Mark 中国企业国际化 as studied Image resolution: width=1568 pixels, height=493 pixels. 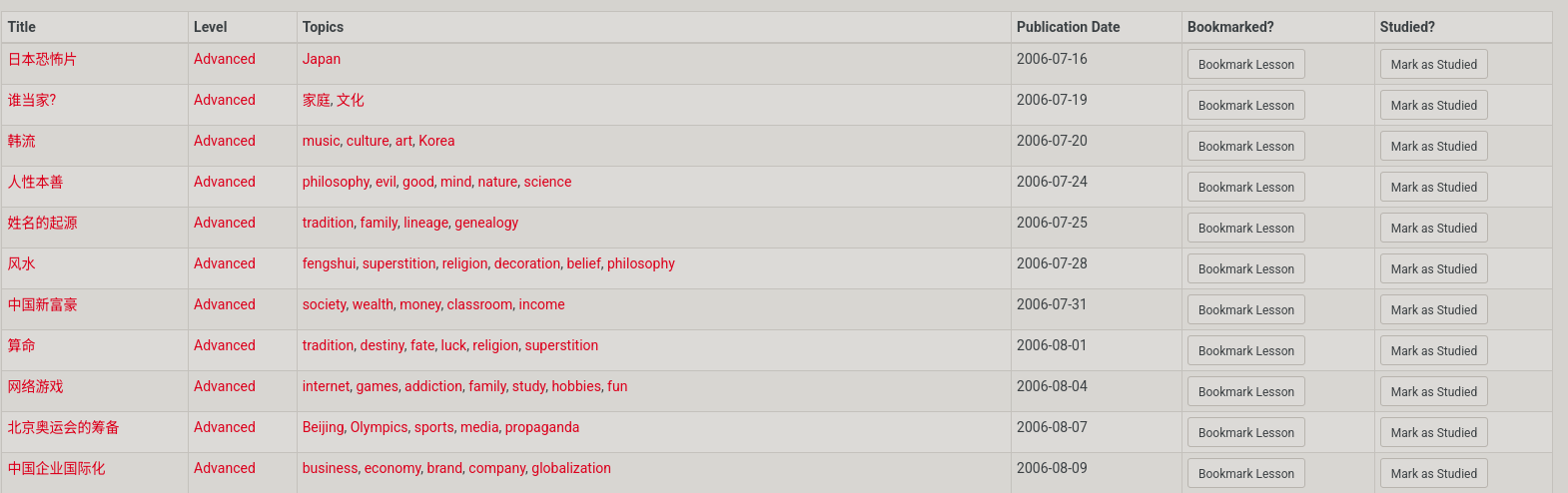click(x=1433, y=474)
